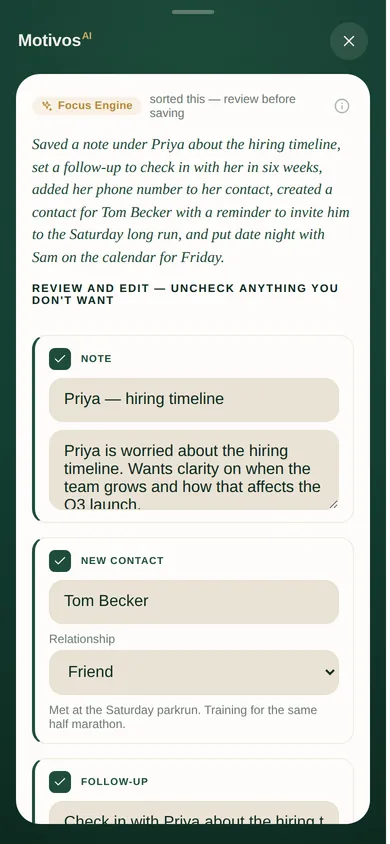
Task: Click into the note body about Priya's worries
Action: (194, 470)
